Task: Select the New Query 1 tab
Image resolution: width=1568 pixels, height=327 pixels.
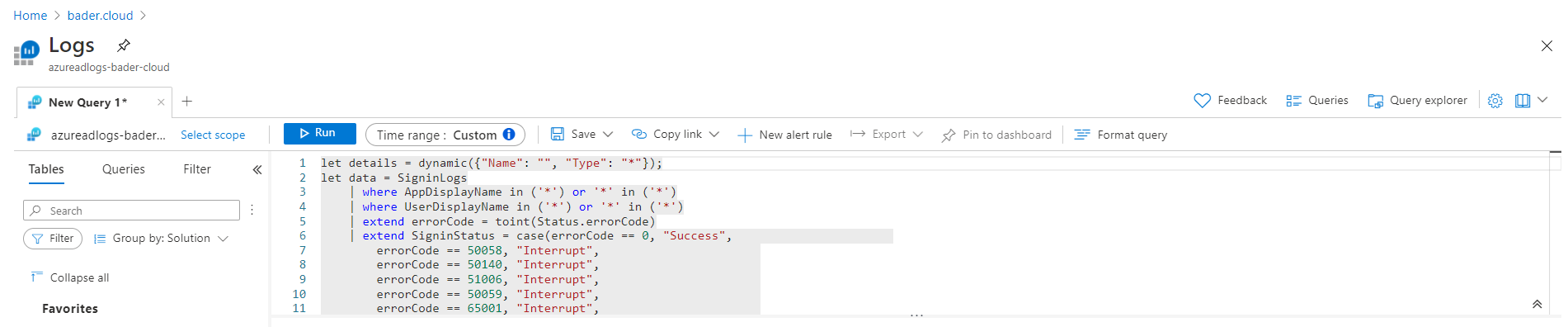Action: point(87,102)
